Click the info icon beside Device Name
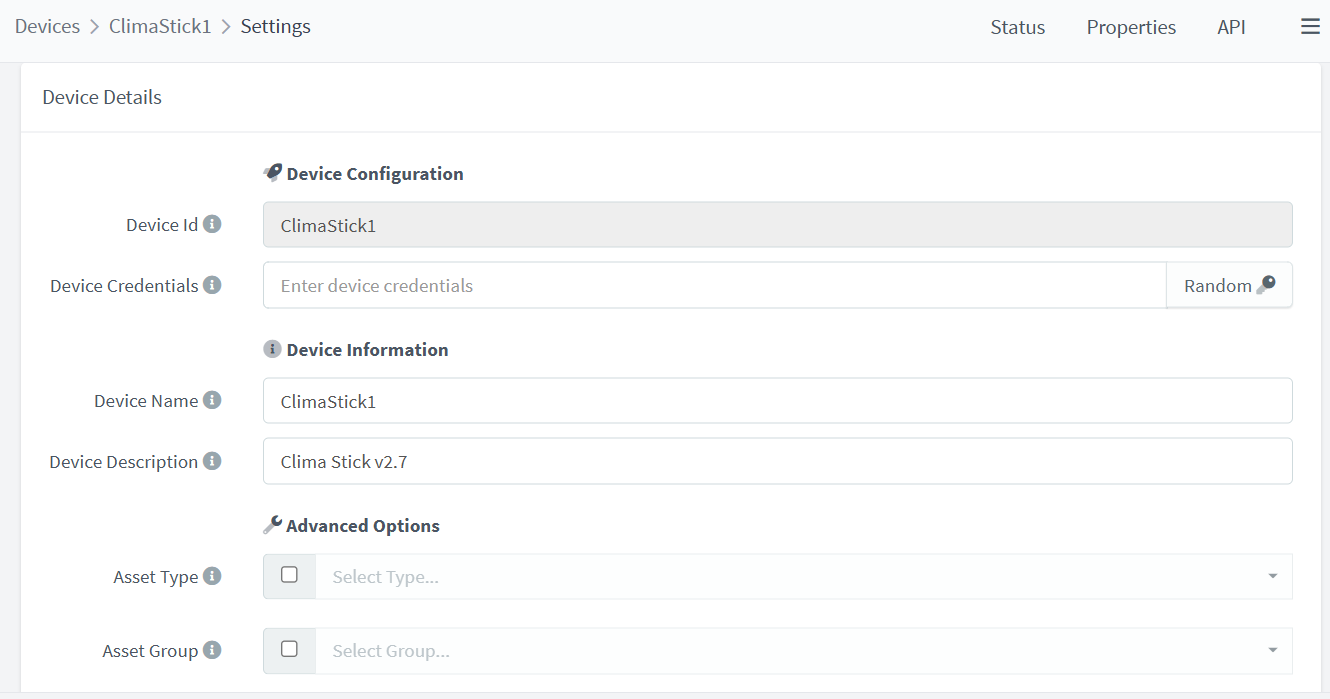This screenshot has height=699, width=1330. click(x=212, y=400)
